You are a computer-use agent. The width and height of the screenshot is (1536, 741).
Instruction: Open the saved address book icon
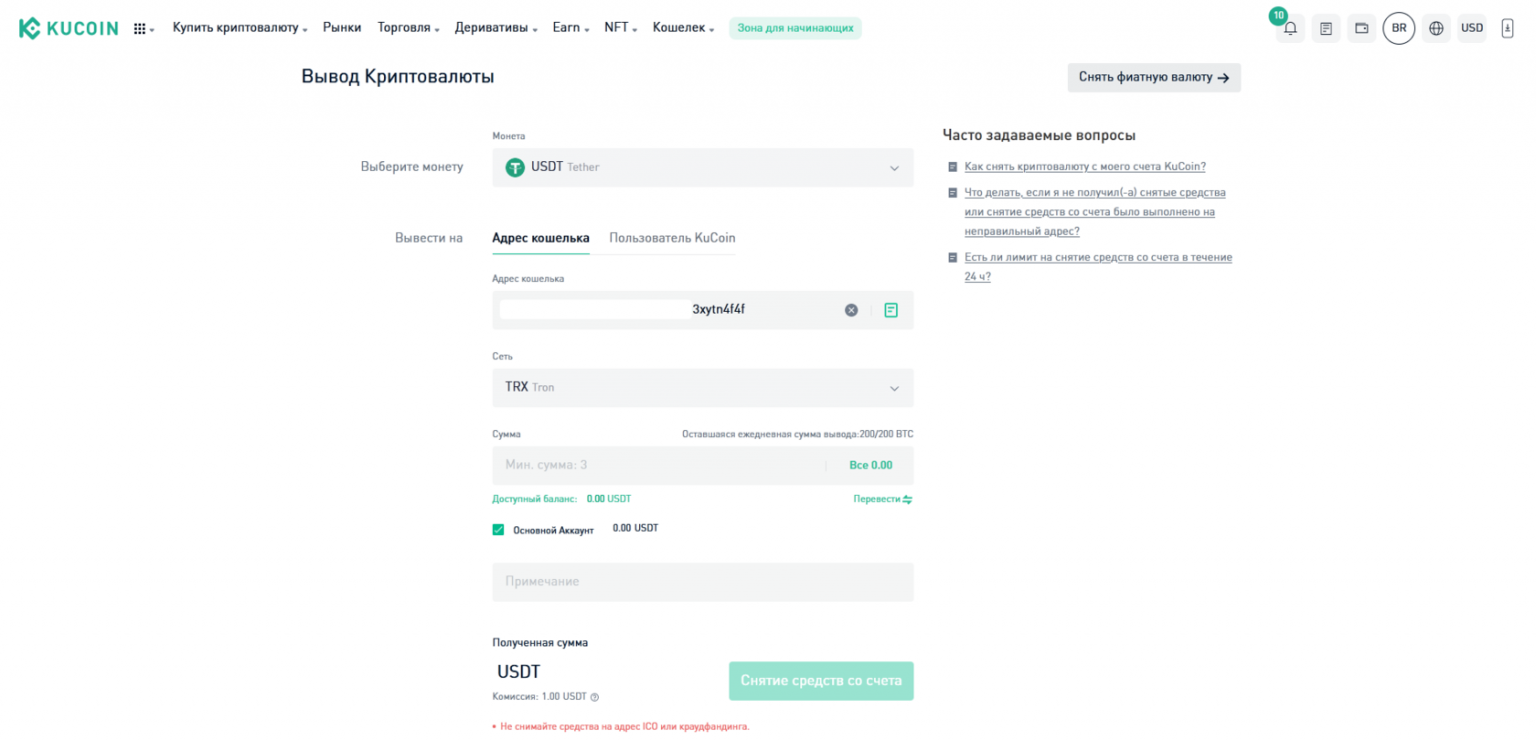(x=891, y=310)
